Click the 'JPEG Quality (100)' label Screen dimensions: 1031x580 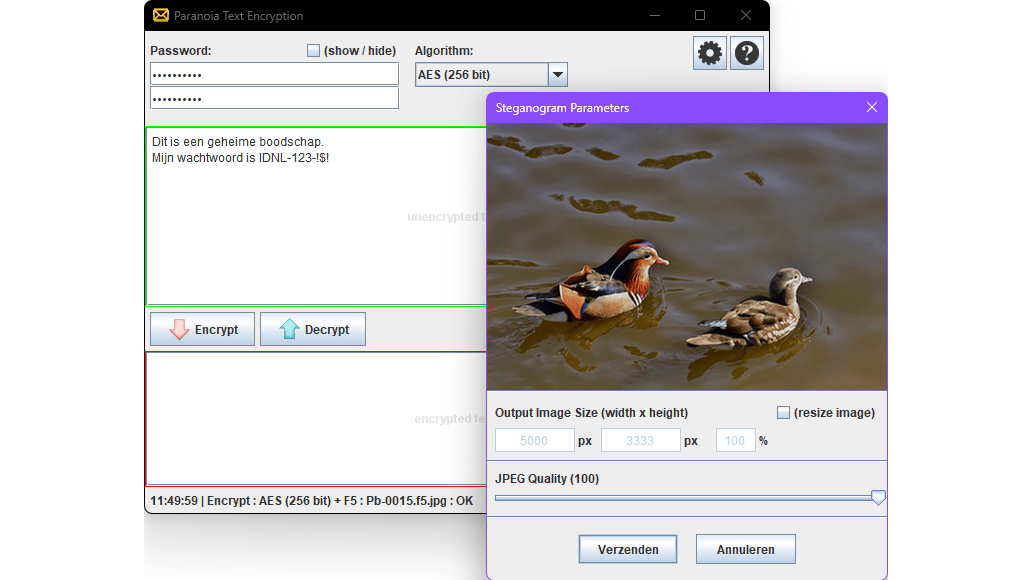point(547,479)
